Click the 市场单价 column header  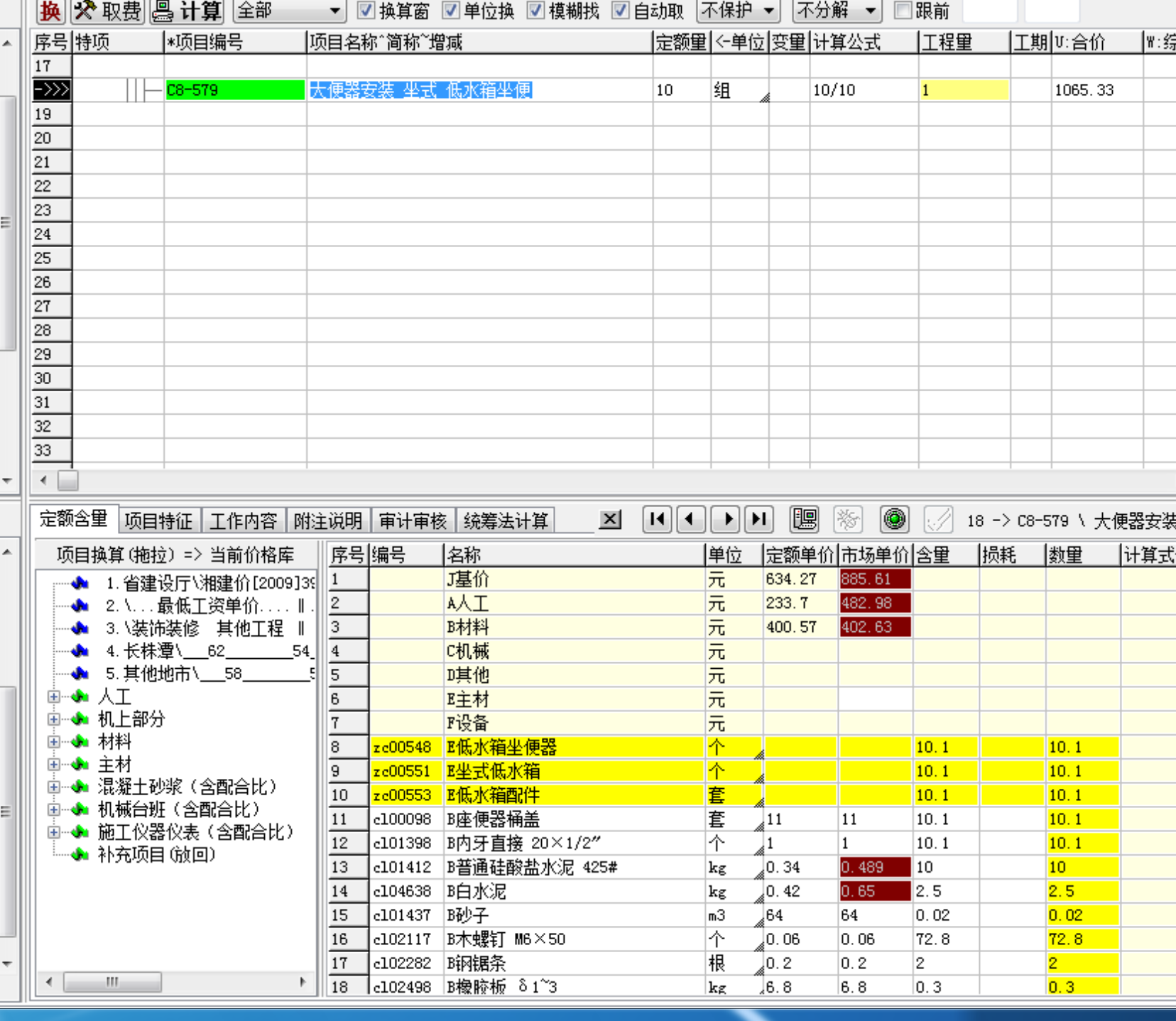point(875,555)
